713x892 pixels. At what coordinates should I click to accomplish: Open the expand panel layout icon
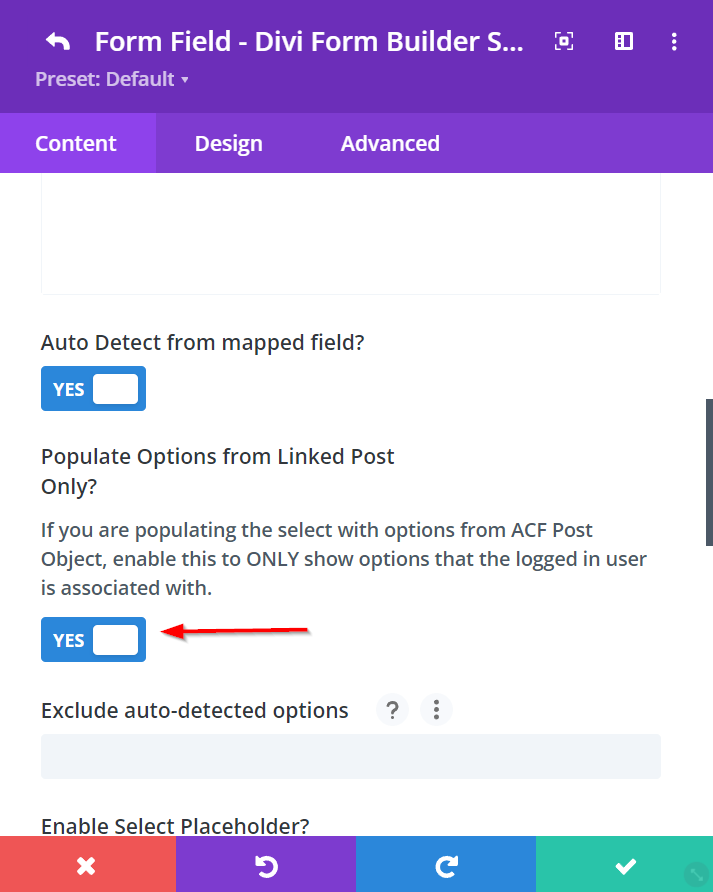click(x=623, y=42)
